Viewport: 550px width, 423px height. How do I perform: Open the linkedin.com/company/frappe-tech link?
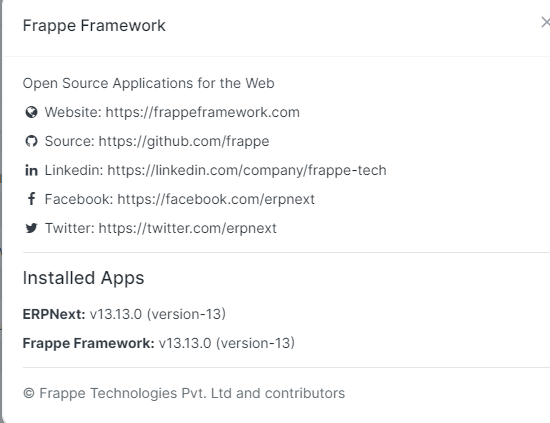click(247, 170)
